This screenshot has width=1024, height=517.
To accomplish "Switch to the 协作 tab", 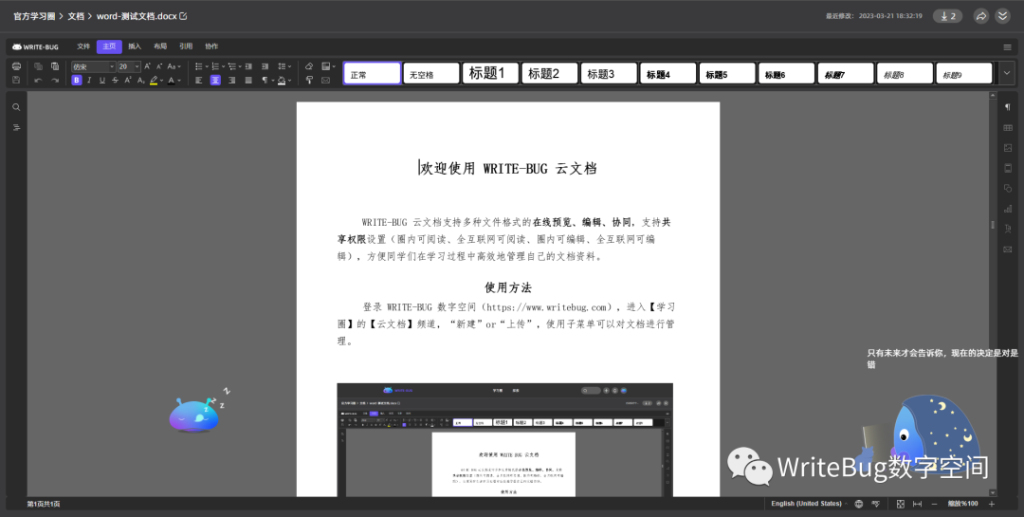I will tap(212, 46).
